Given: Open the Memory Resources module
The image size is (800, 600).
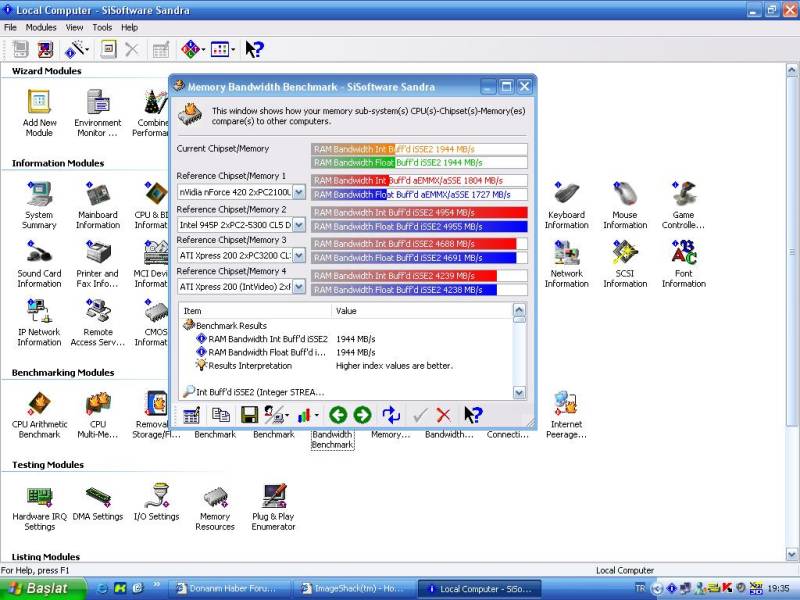Looking at the screenshot, I should click(x=215, y=507).
